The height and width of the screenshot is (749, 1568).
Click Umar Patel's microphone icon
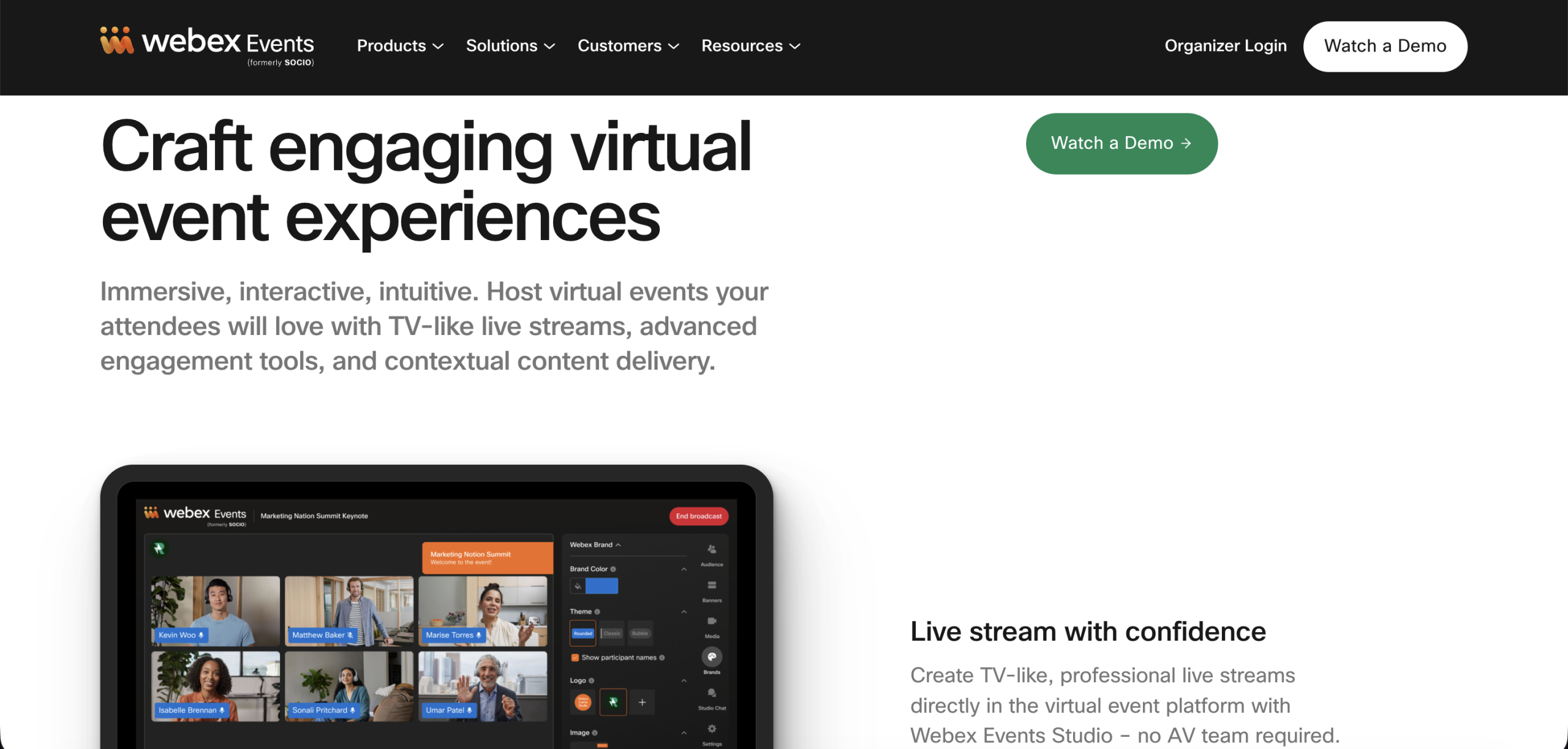pos(470,710)
